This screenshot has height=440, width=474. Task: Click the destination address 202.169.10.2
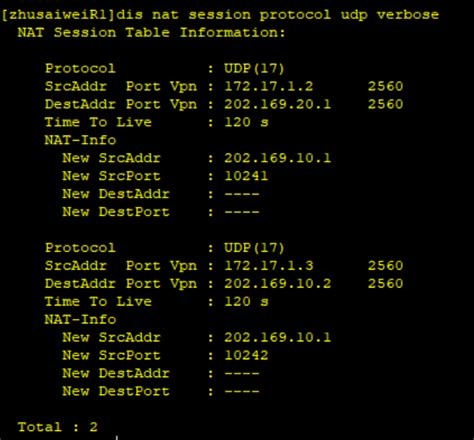278,284
